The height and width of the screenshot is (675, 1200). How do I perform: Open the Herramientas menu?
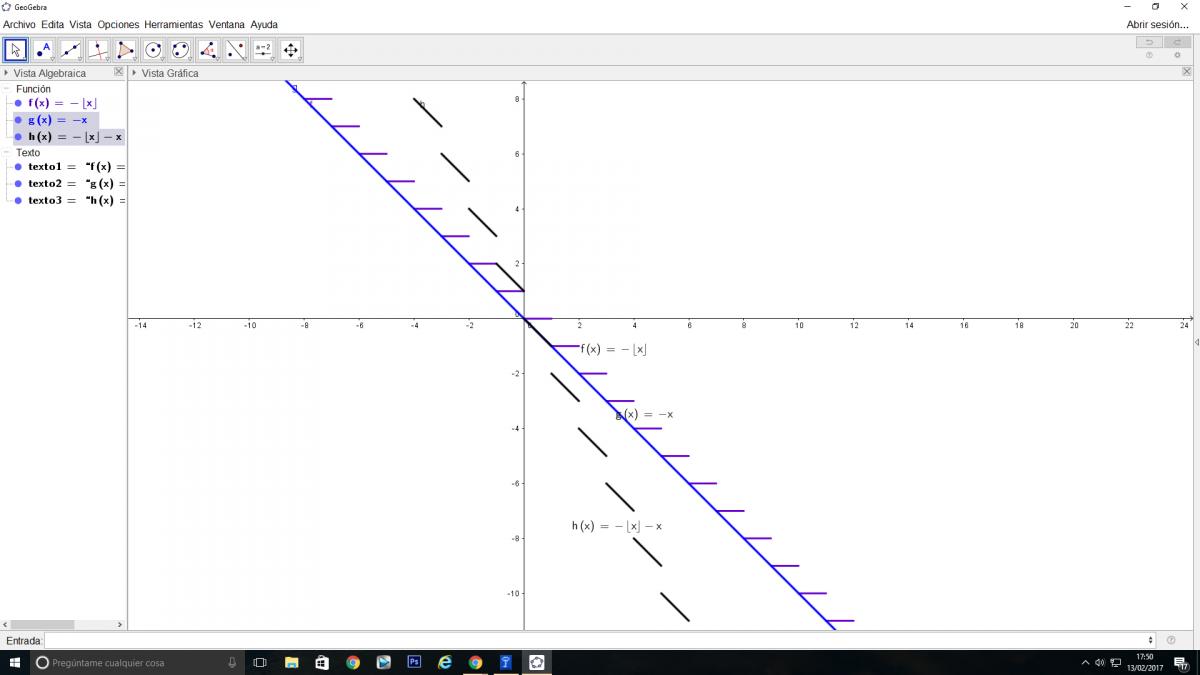pyautogui.click(x=173, y=24)
